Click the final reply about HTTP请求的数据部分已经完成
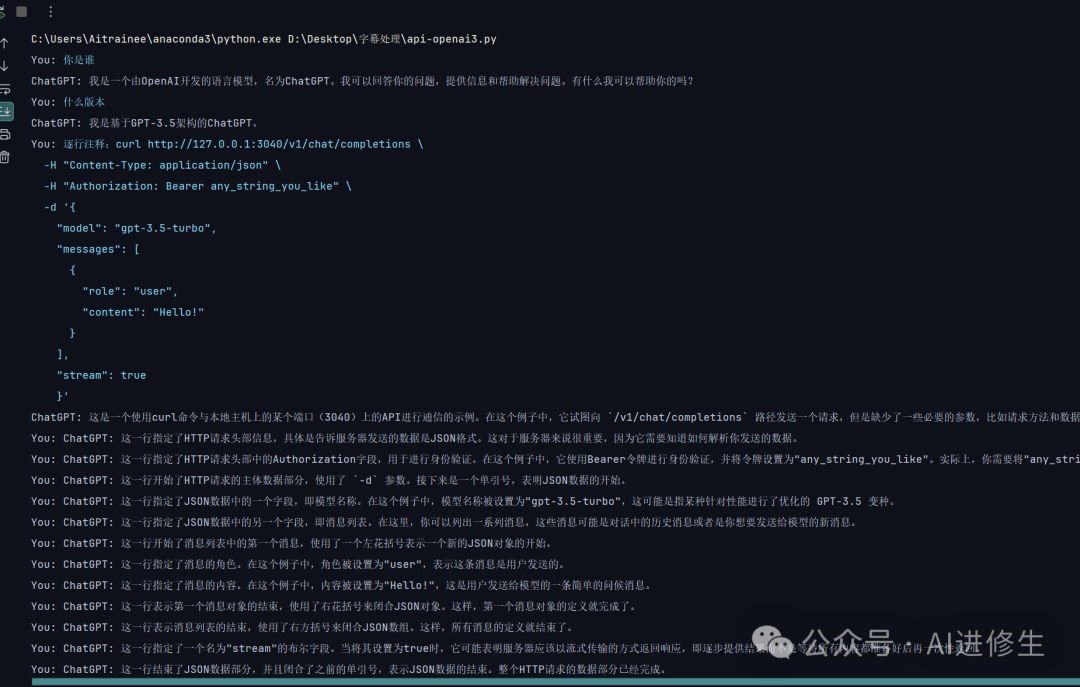Viewport: 1080px width, 687px height. click(x=348, y=669)
